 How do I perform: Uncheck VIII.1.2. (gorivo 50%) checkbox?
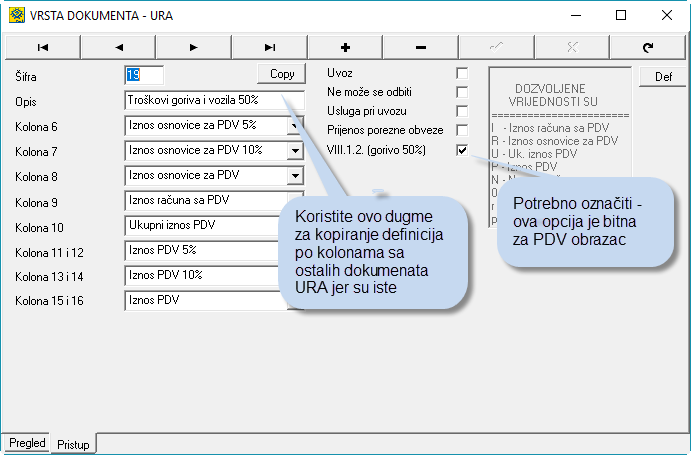point(462,150)
